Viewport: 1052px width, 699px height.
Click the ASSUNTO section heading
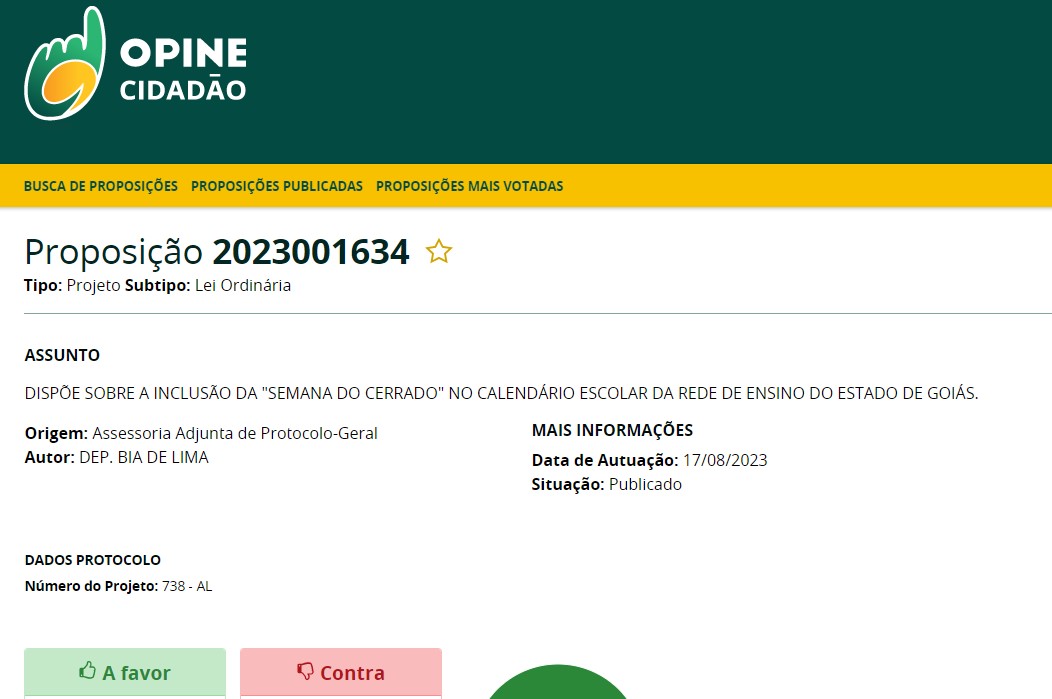point(62,355)
